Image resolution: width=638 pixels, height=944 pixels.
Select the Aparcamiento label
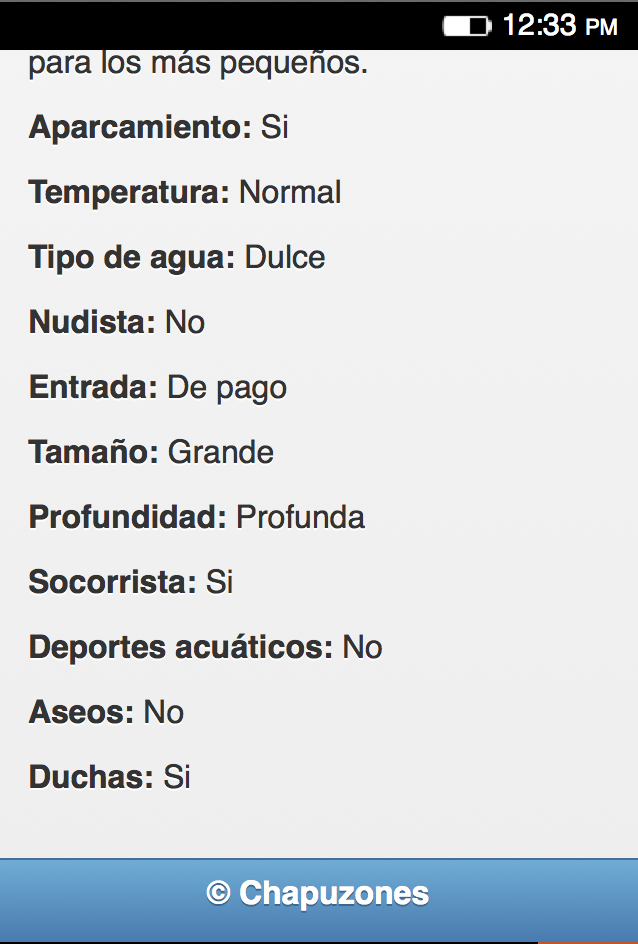click(140, 128)
